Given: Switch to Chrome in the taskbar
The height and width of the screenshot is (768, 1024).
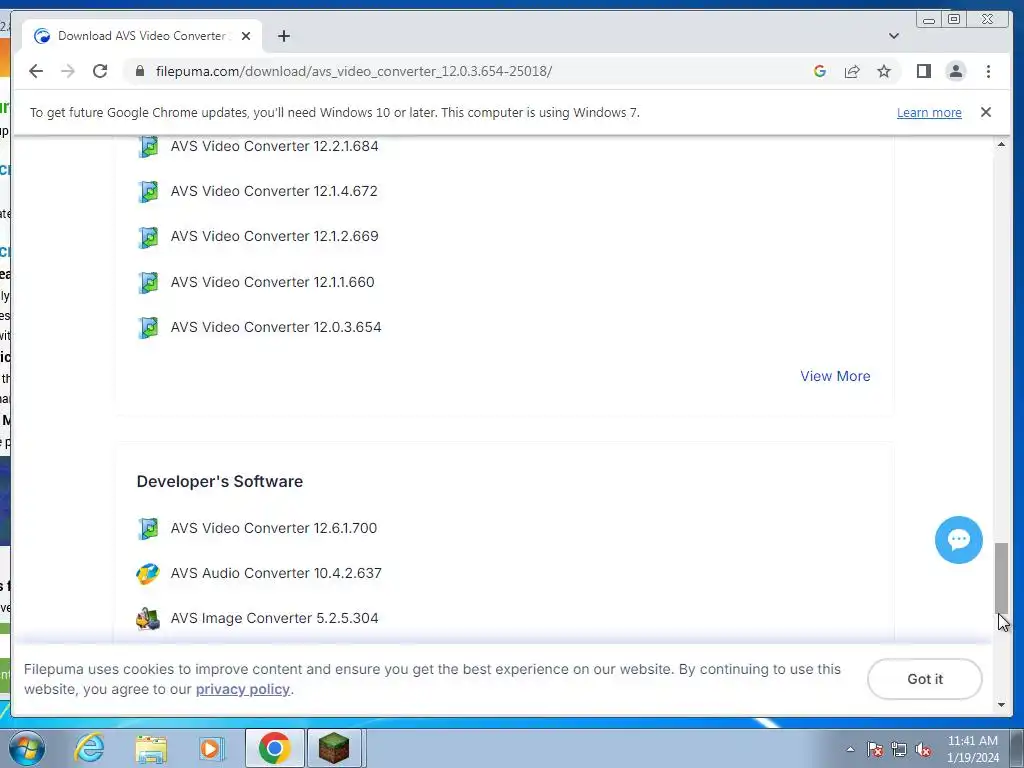Looking at the screenshot, I should 274,748.
